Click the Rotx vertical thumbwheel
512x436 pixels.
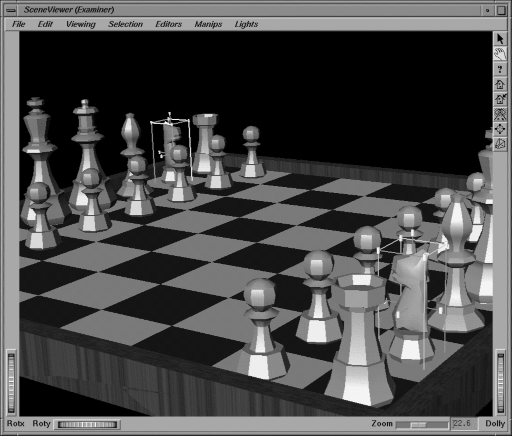[11, 382]
